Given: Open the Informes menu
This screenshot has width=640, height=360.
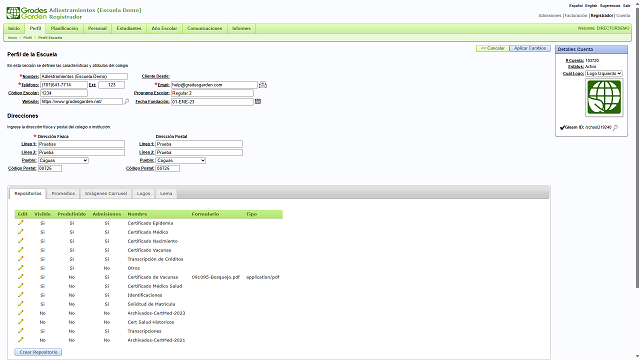Looking at the screenshot, I should [241, 28].
